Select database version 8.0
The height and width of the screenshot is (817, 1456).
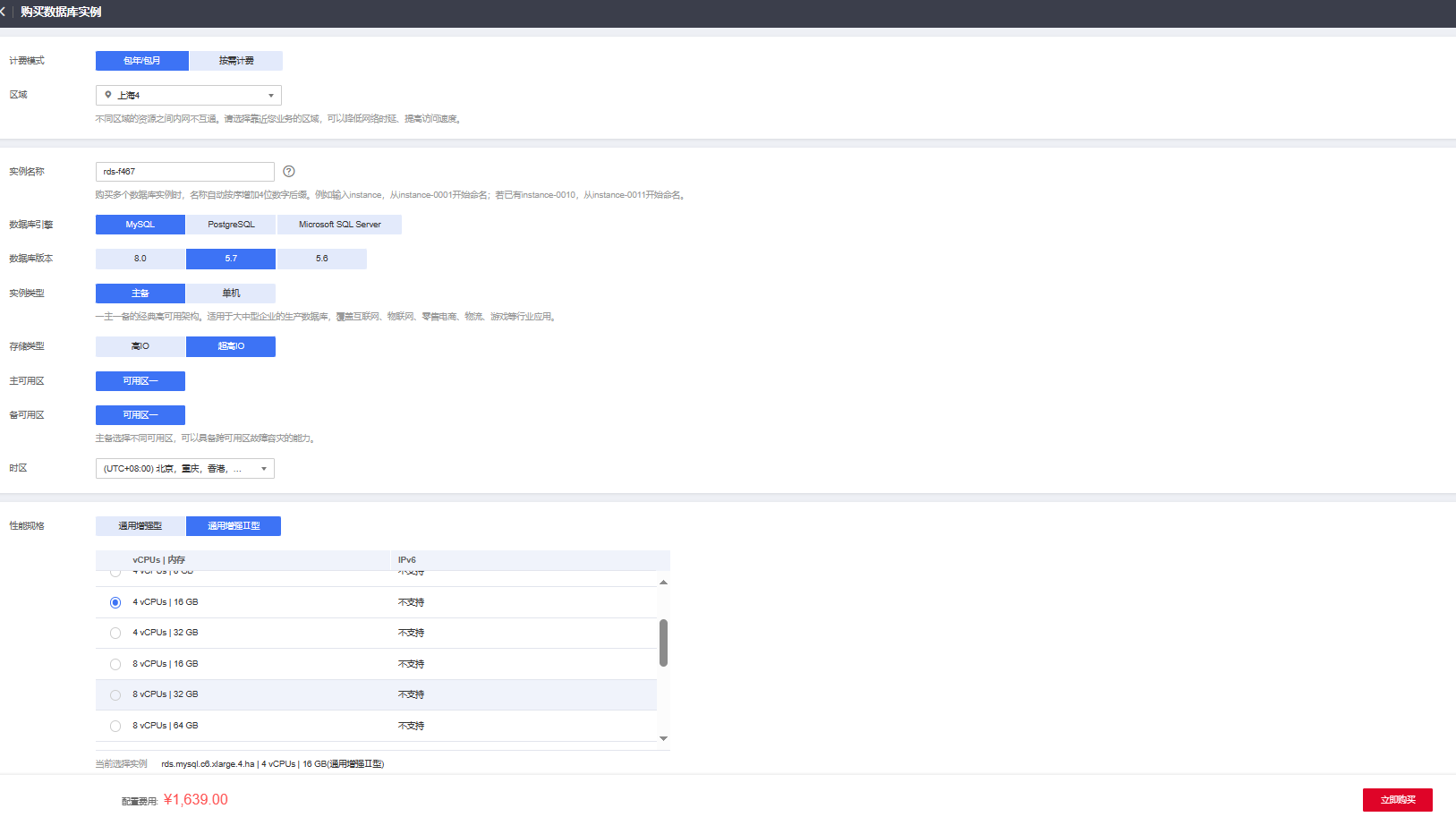point(140,259)
